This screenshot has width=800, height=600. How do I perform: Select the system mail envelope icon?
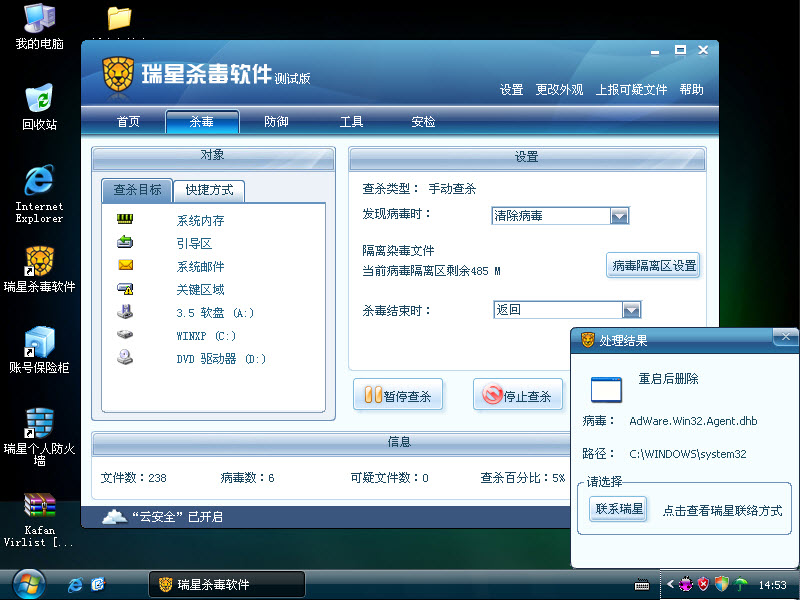click(126, 265)
